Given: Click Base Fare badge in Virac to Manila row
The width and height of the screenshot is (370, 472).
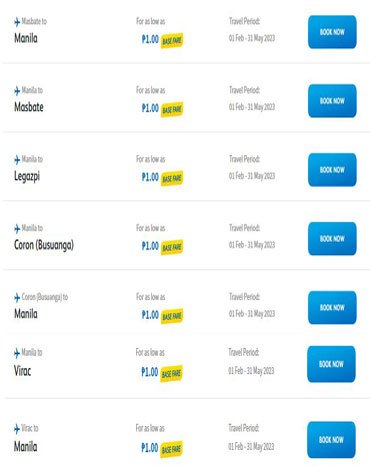Looking at the screenshot, I should pos(171,449).
